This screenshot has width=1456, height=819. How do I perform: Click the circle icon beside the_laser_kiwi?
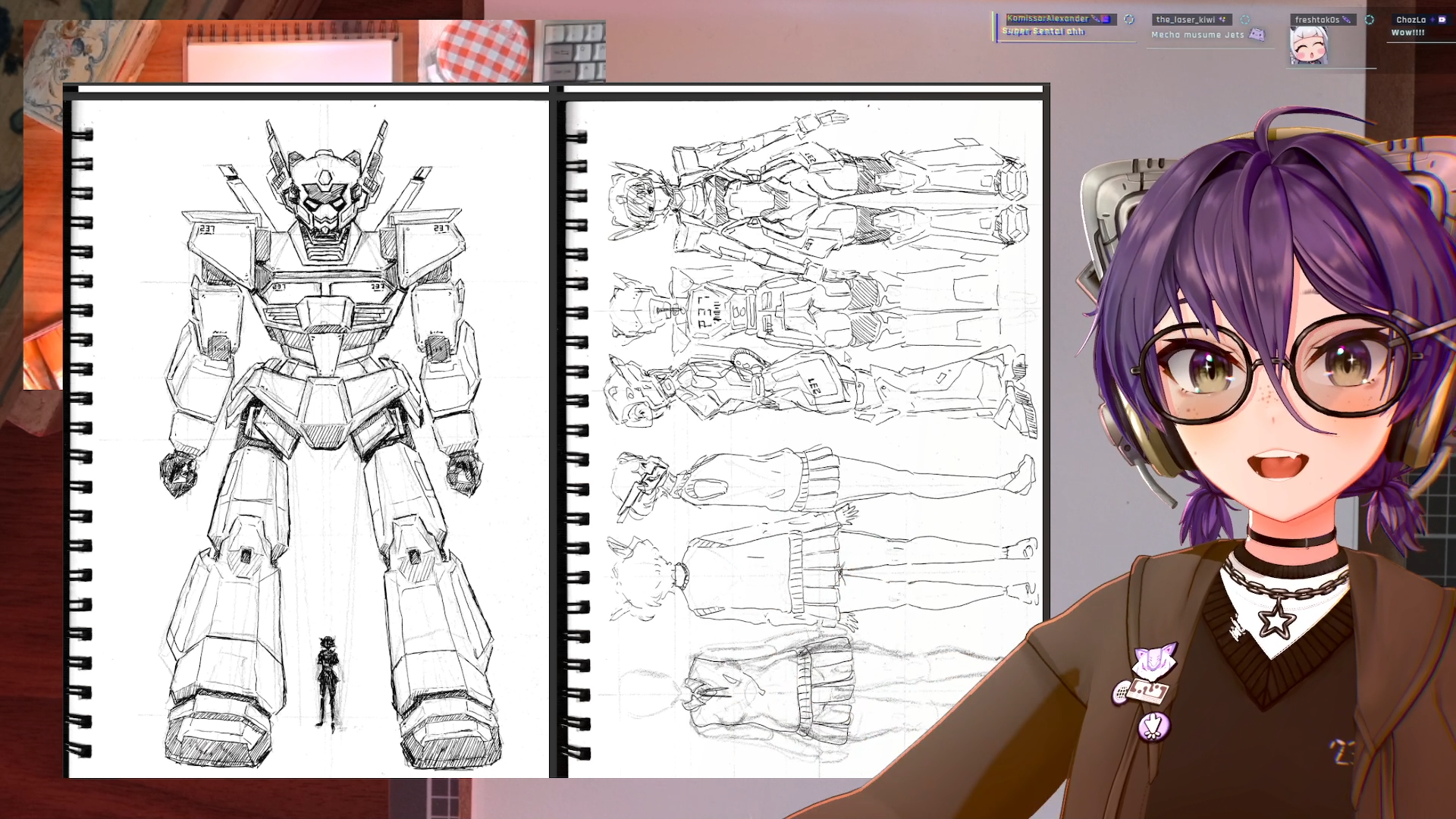click(1244, 20)
